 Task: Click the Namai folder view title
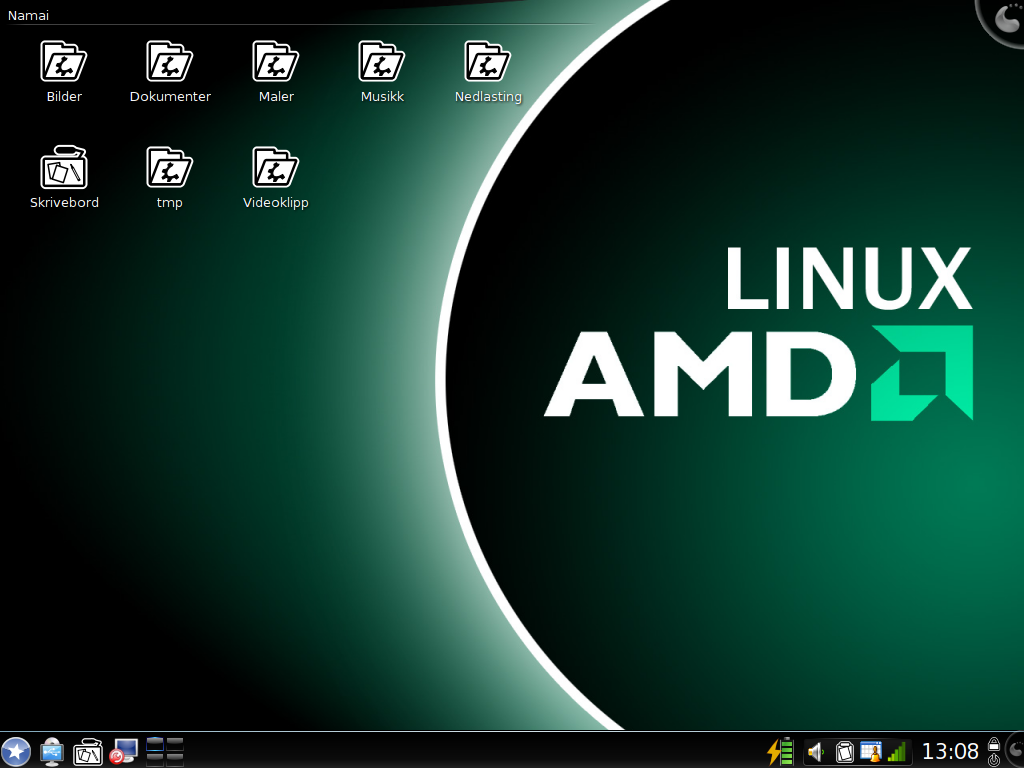click(28, 15)
